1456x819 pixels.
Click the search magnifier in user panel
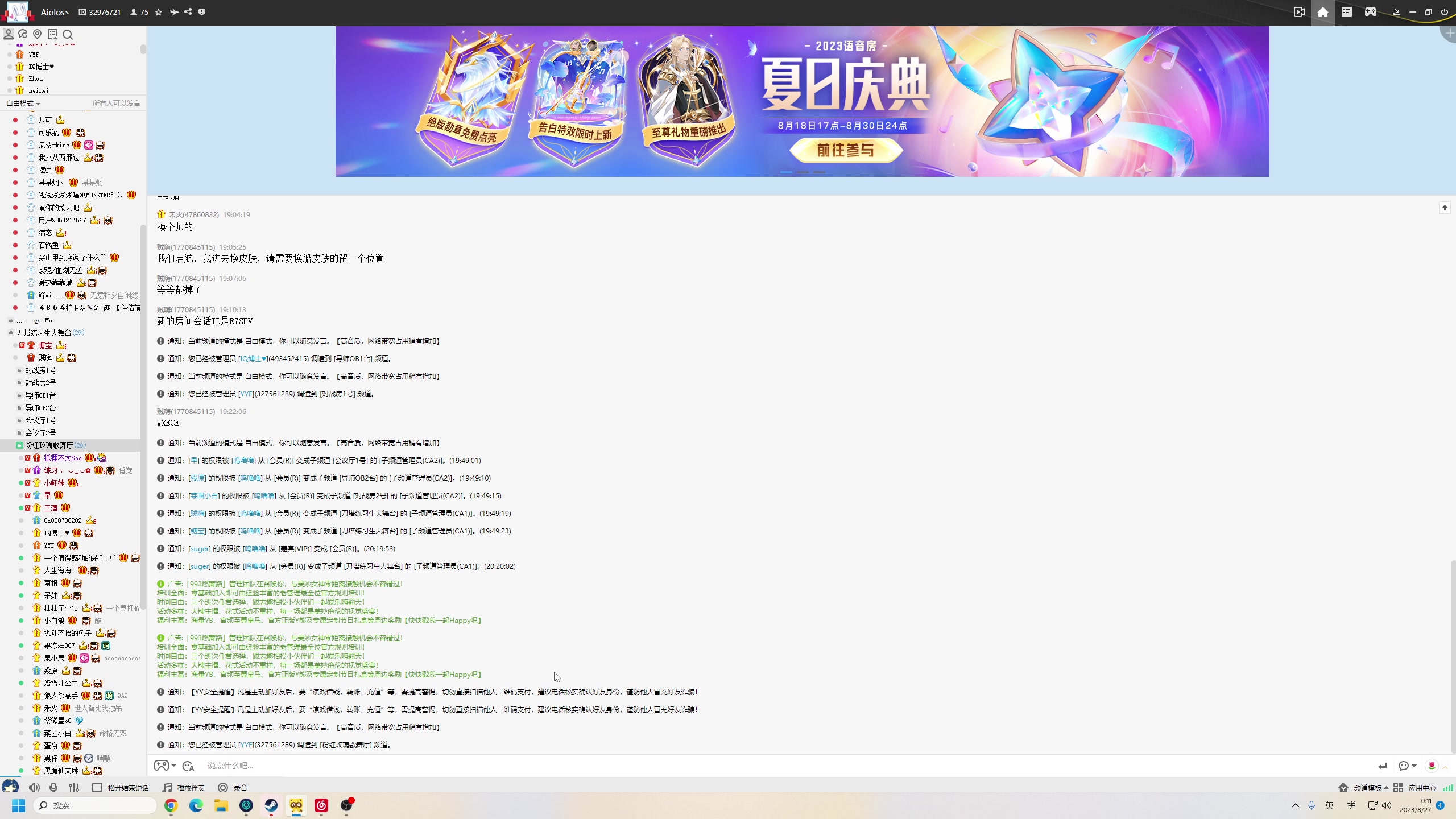tap(68, 35)
